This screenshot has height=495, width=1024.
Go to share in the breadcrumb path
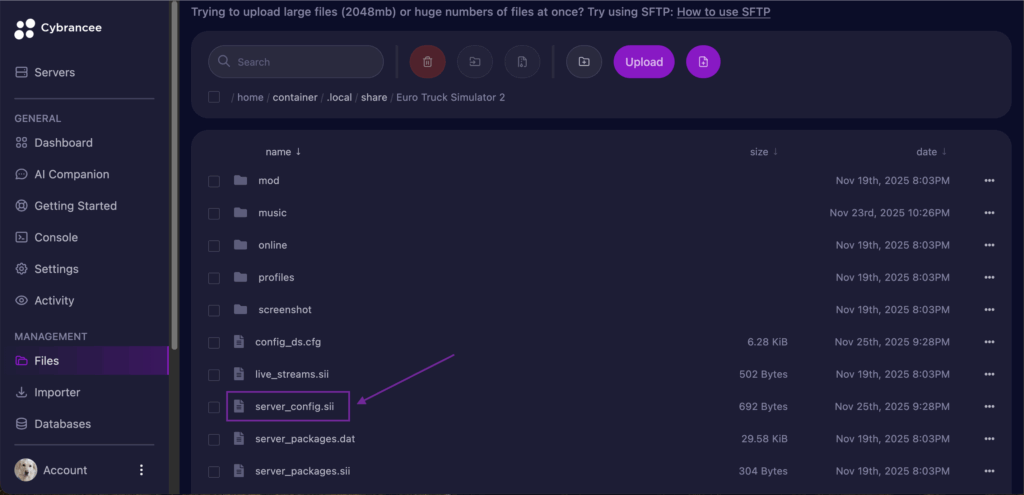pos(374,97)
